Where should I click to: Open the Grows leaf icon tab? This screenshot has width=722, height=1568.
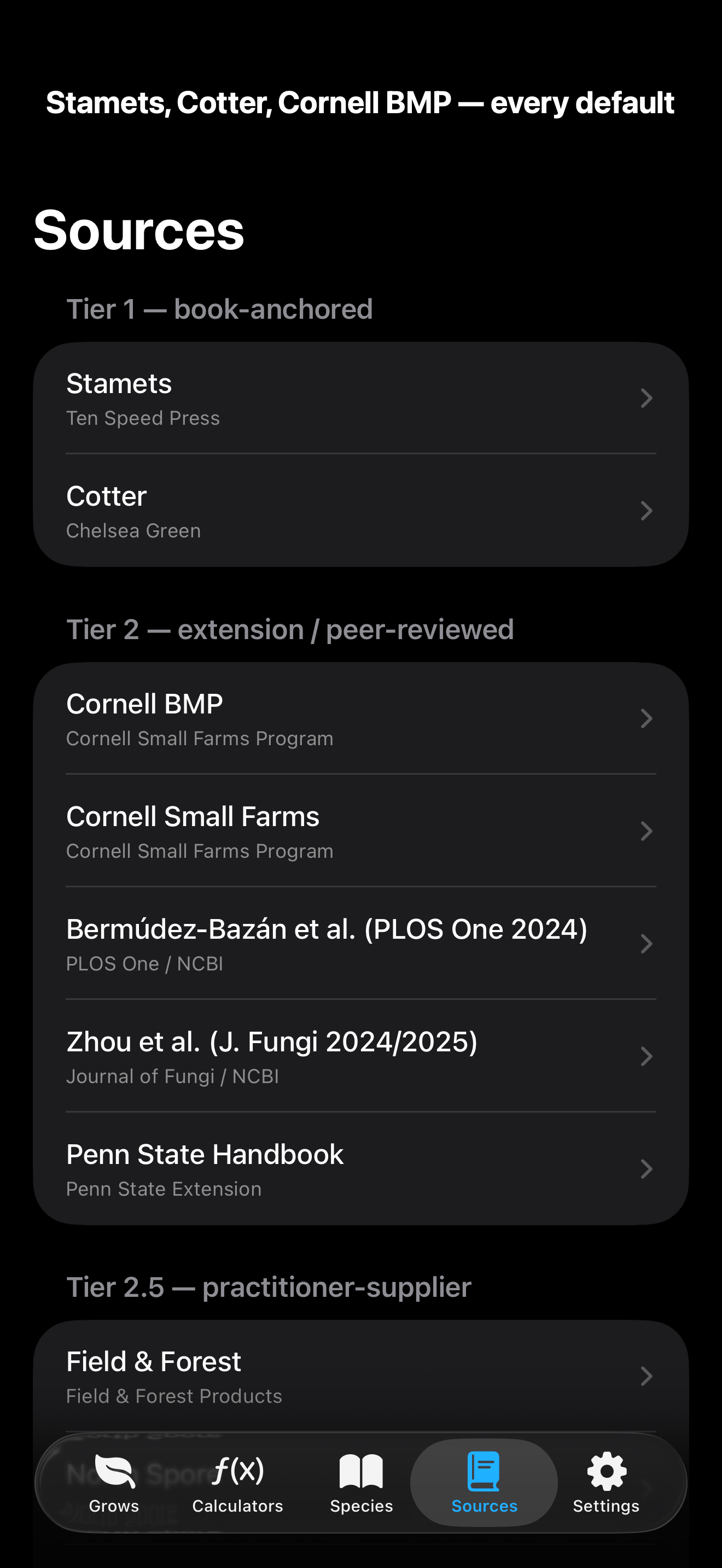point(114,1471)
